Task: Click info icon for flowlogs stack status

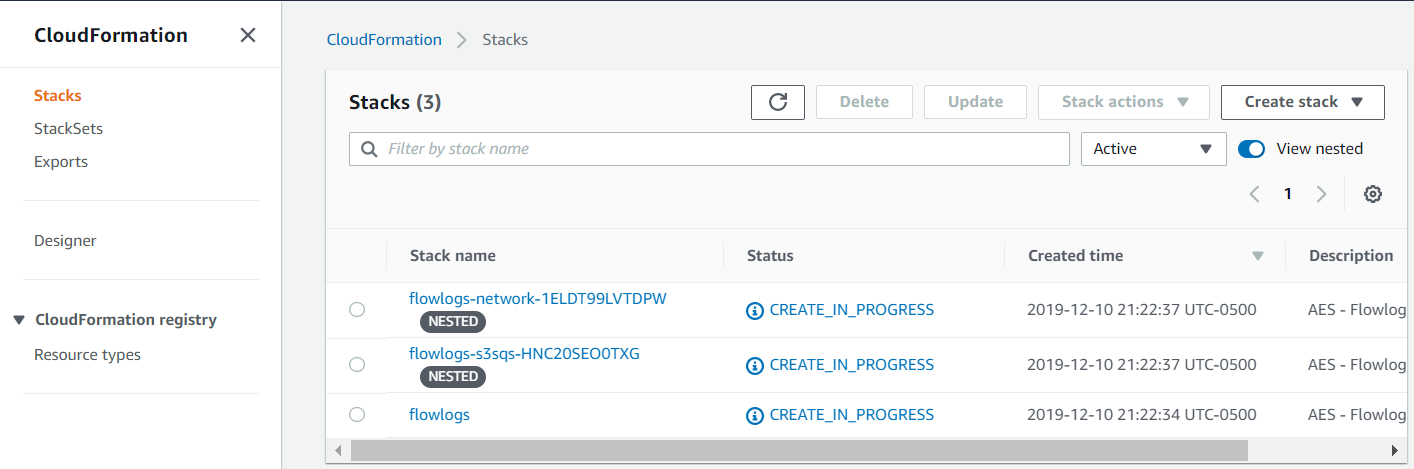Action: (x=755, y=415)
